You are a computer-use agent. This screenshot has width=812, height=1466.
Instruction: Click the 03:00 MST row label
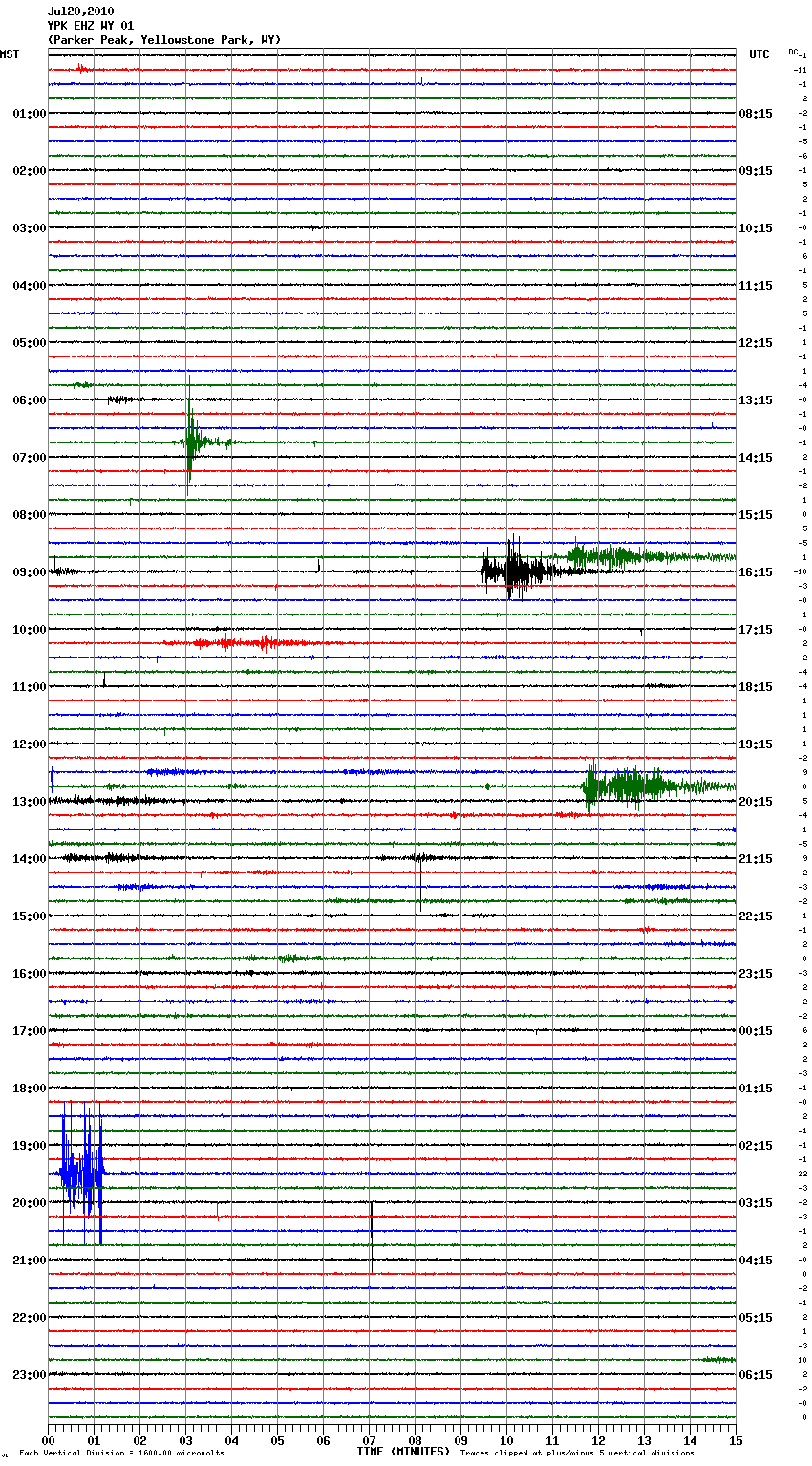30,228
